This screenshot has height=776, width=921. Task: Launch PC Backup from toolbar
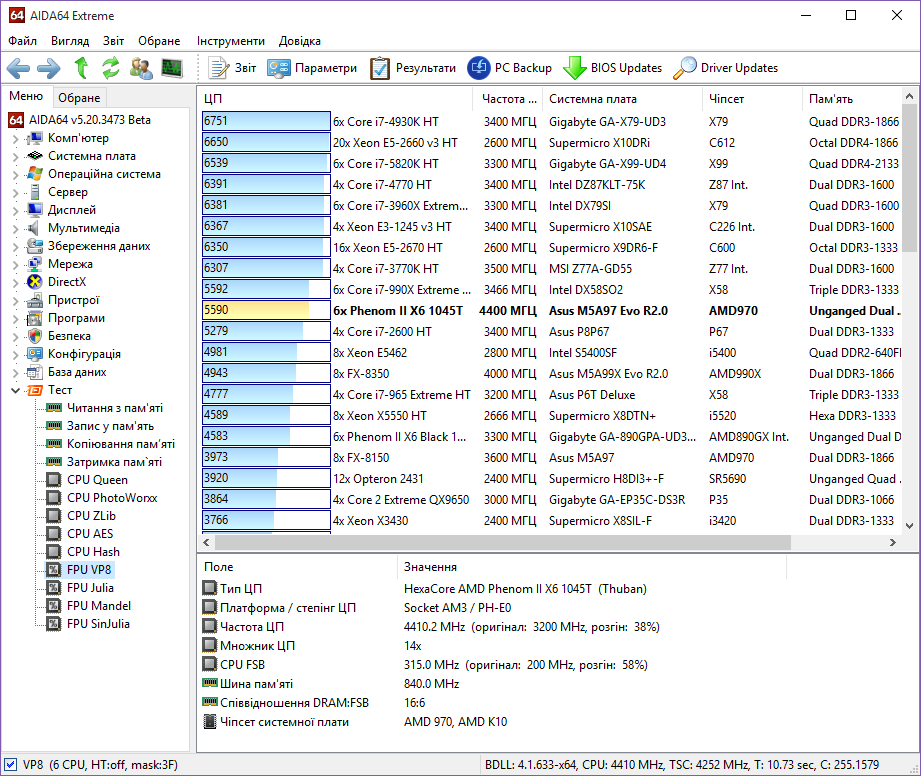tap(510, 68)
